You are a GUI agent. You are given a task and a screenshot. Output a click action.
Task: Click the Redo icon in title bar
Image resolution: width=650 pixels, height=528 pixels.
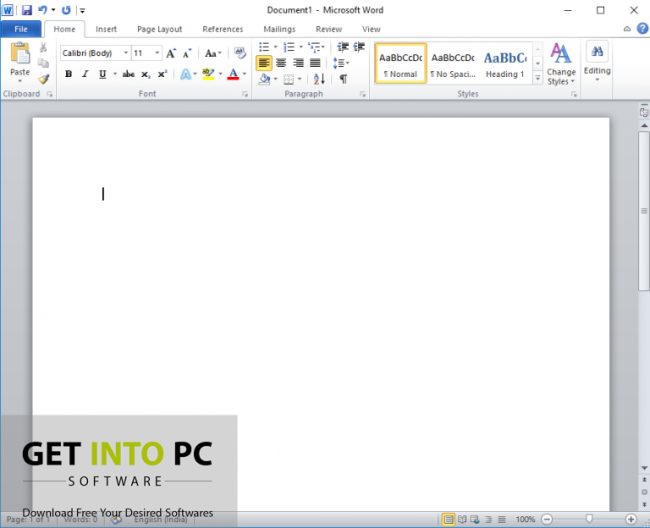[66, 10]
